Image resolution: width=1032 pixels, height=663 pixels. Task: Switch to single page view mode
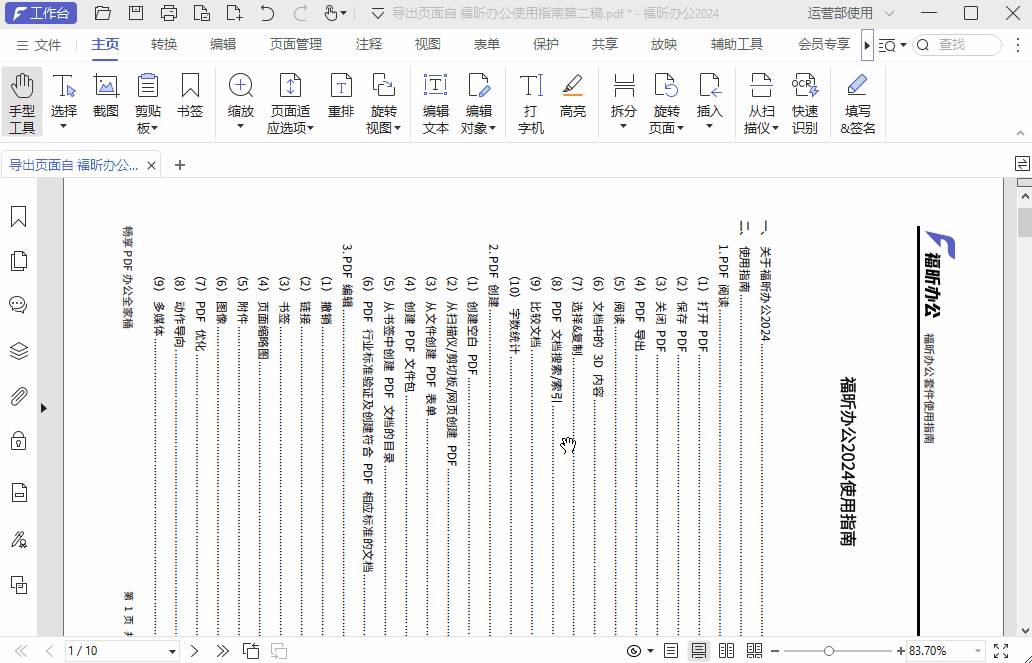coord(672,651)
